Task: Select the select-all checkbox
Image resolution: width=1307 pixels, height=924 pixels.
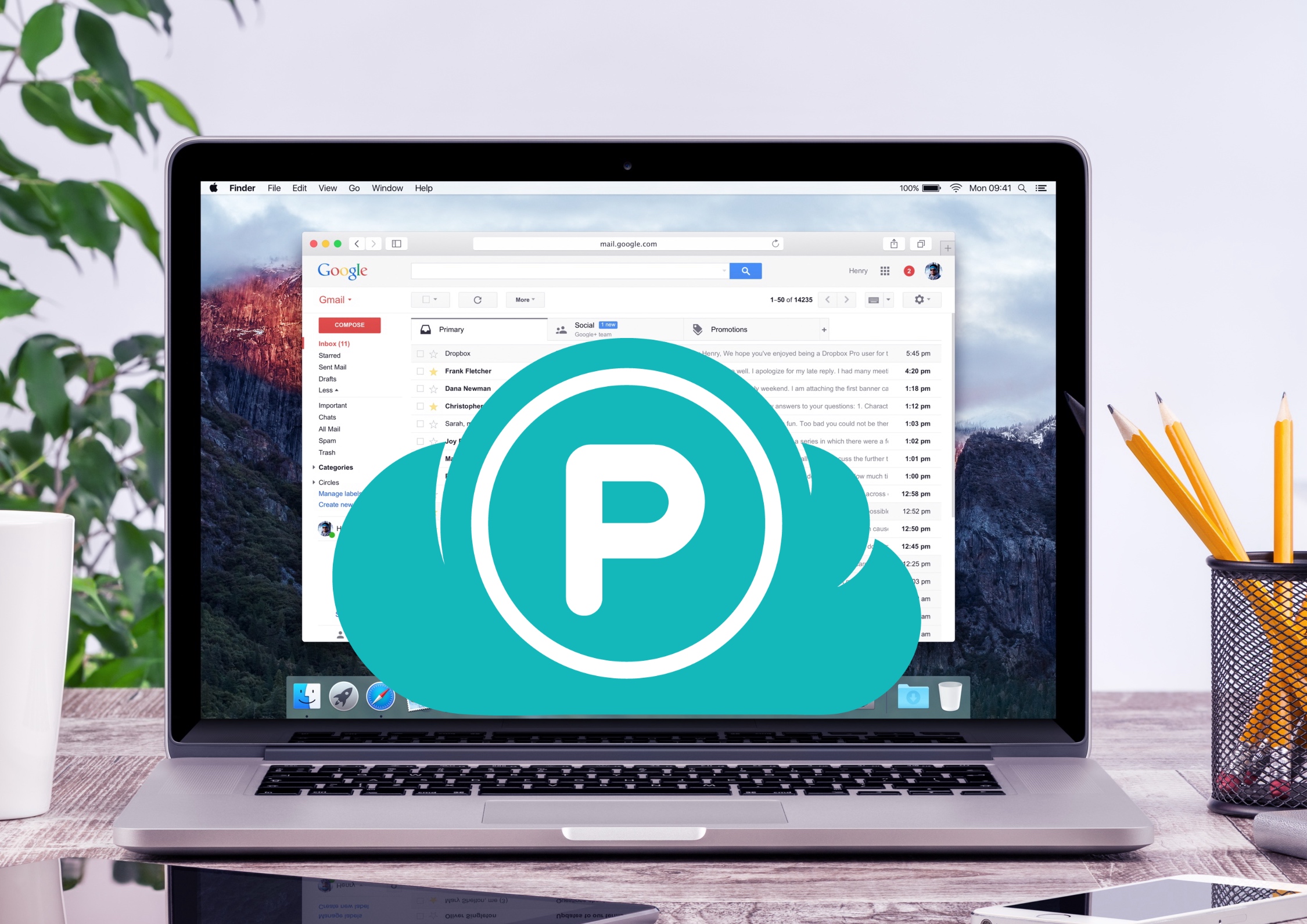Action: pyautogui.click(x=426, y=300)
